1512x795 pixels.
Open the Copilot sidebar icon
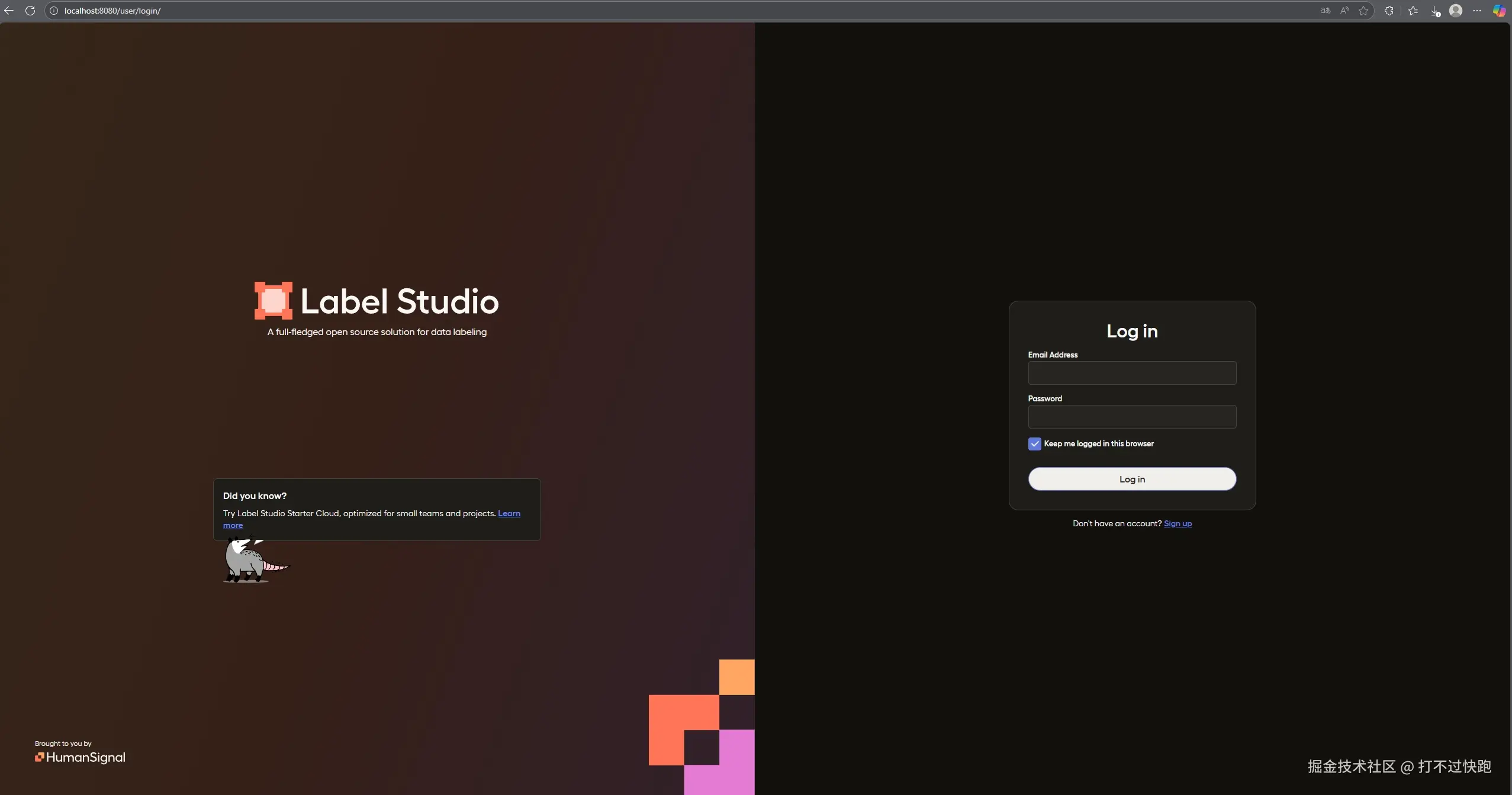(1498, 11)
